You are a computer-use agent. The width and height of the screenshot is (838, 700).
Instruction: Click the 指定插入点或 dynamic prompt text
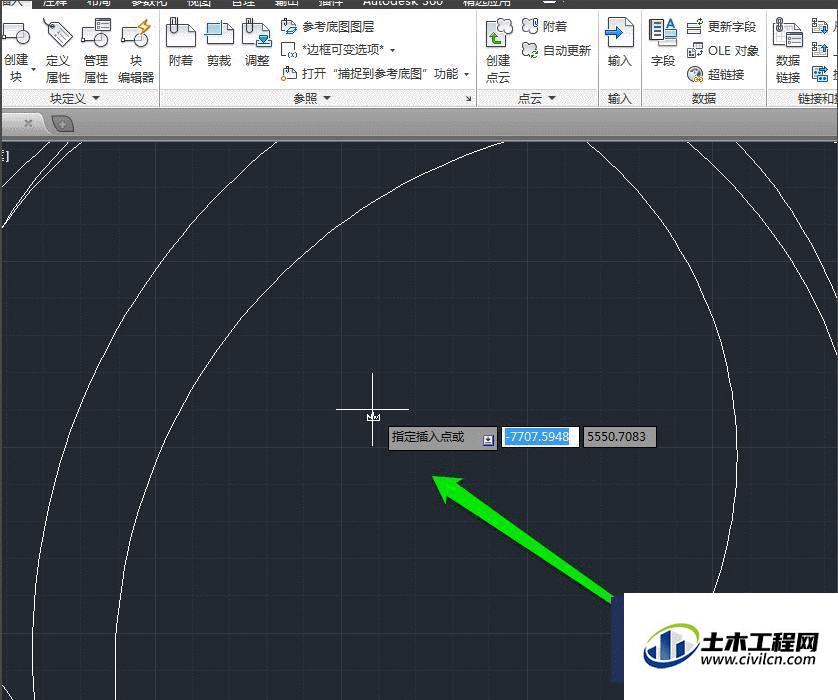(x=428, y=437)
